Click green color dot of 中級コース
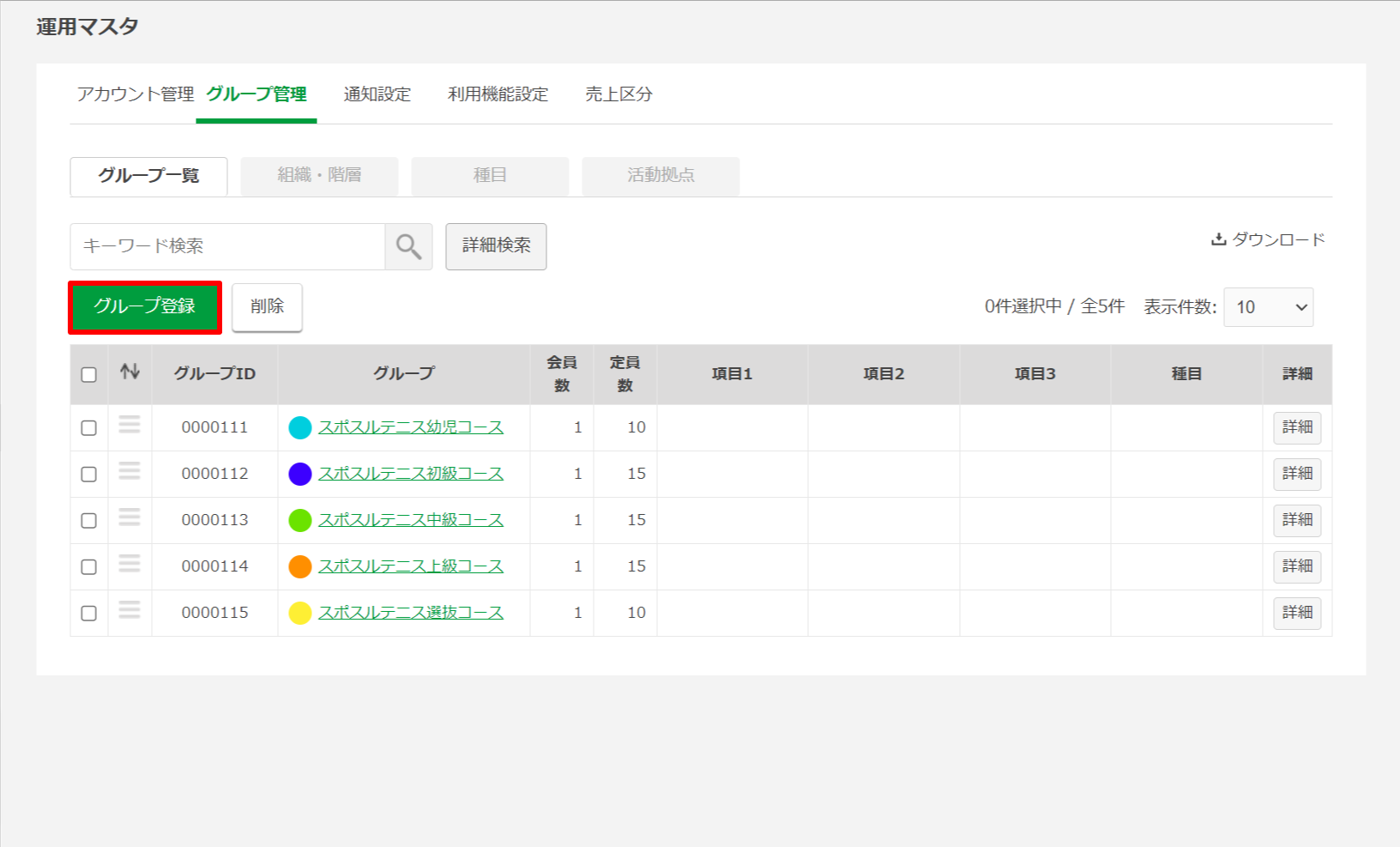Viewport: 1400px width, 847px height. (300, 520)
